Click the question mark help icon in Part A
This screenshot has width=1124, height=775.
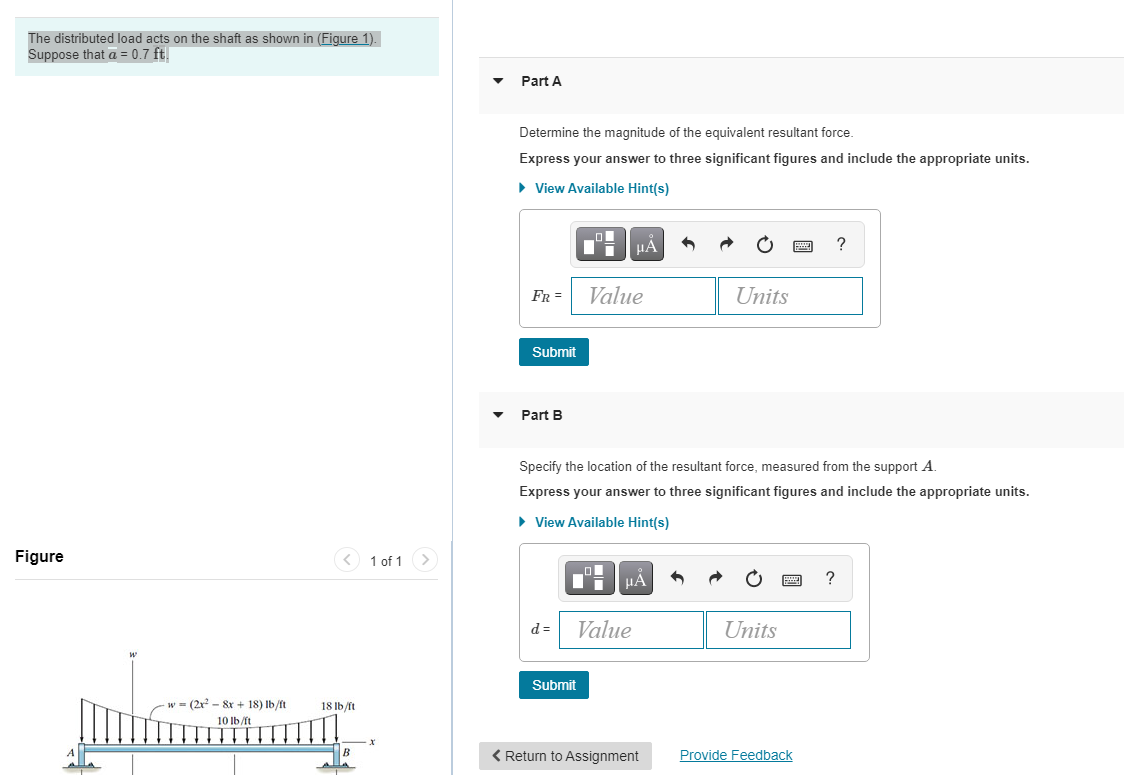[x=841, y=243]
